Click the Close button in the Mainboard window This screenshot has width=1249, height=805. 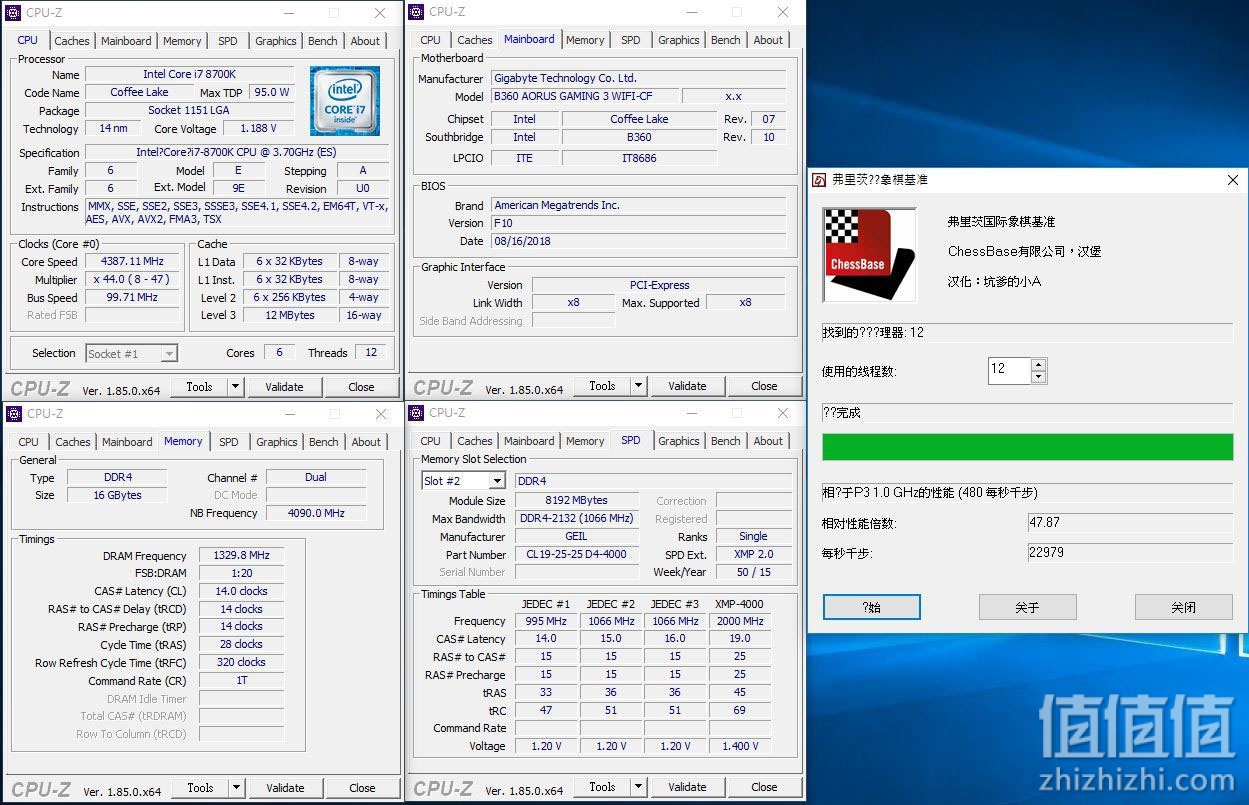click(x=765, y=386)
